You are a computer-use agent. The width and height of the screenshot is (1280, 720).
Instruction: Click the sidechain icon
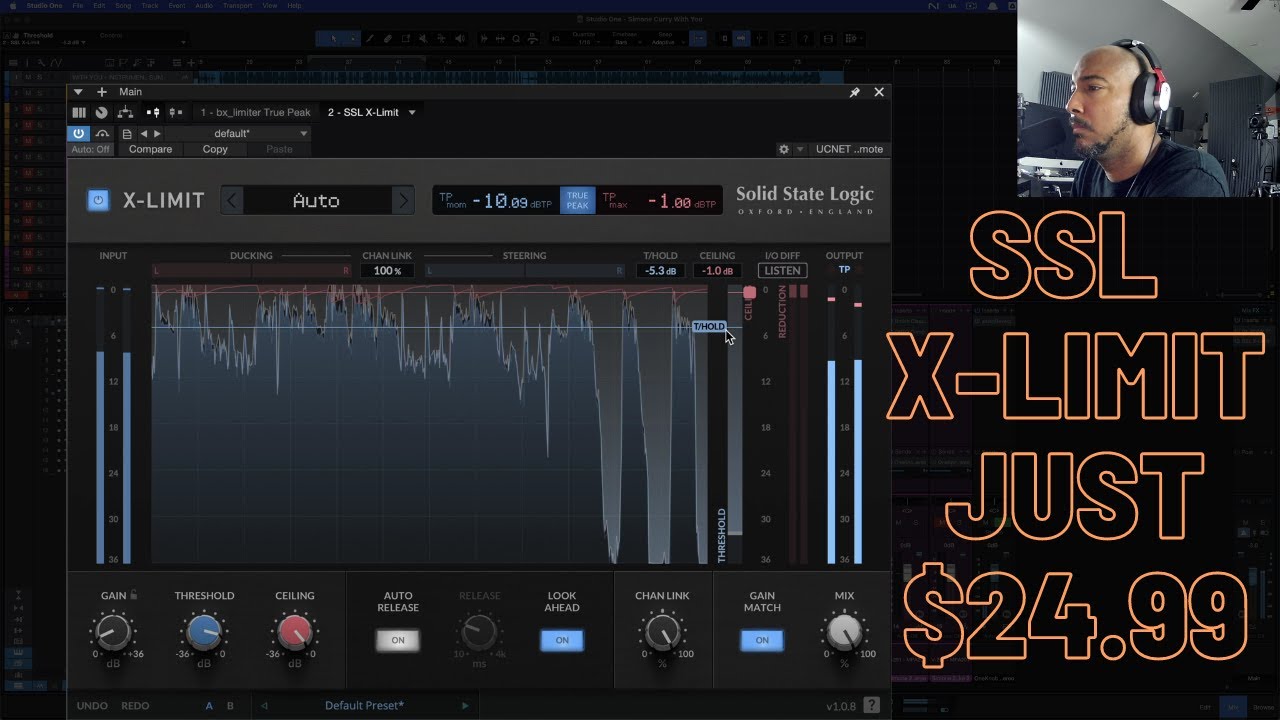(x=102, y=133)
